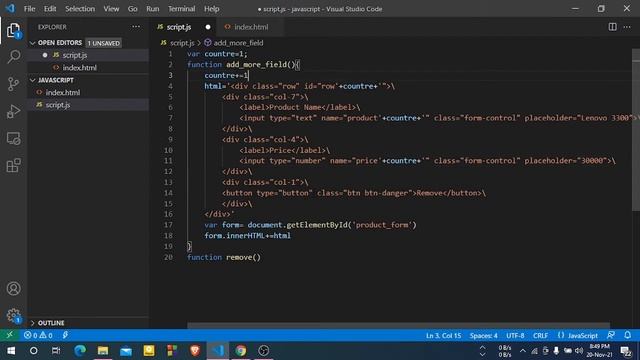Open the Selection menu
The height and width of the screenshot is (360, 640).
click(80, 9)
